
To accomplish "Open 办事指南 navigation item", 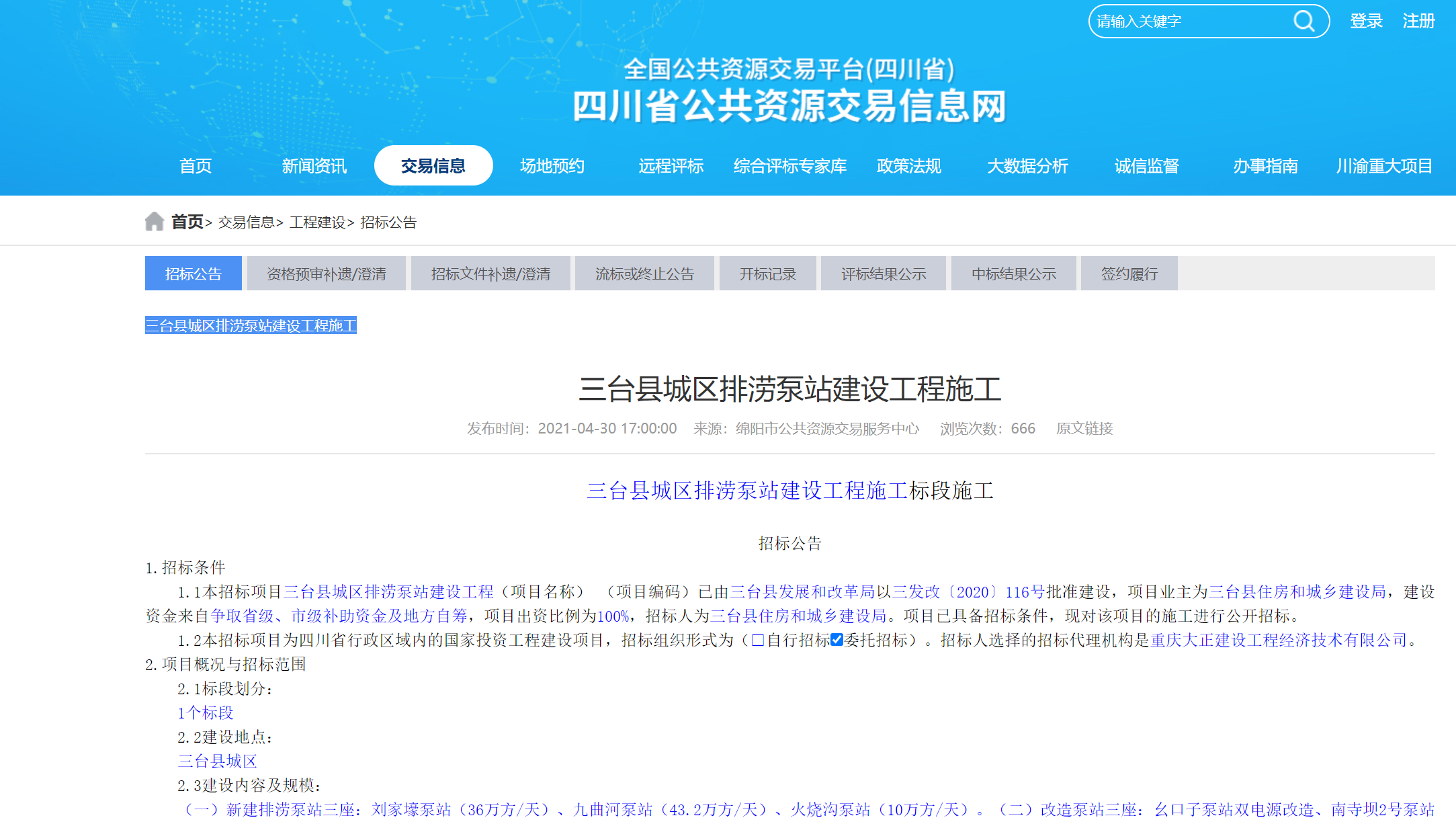I will pos(1265,165).
